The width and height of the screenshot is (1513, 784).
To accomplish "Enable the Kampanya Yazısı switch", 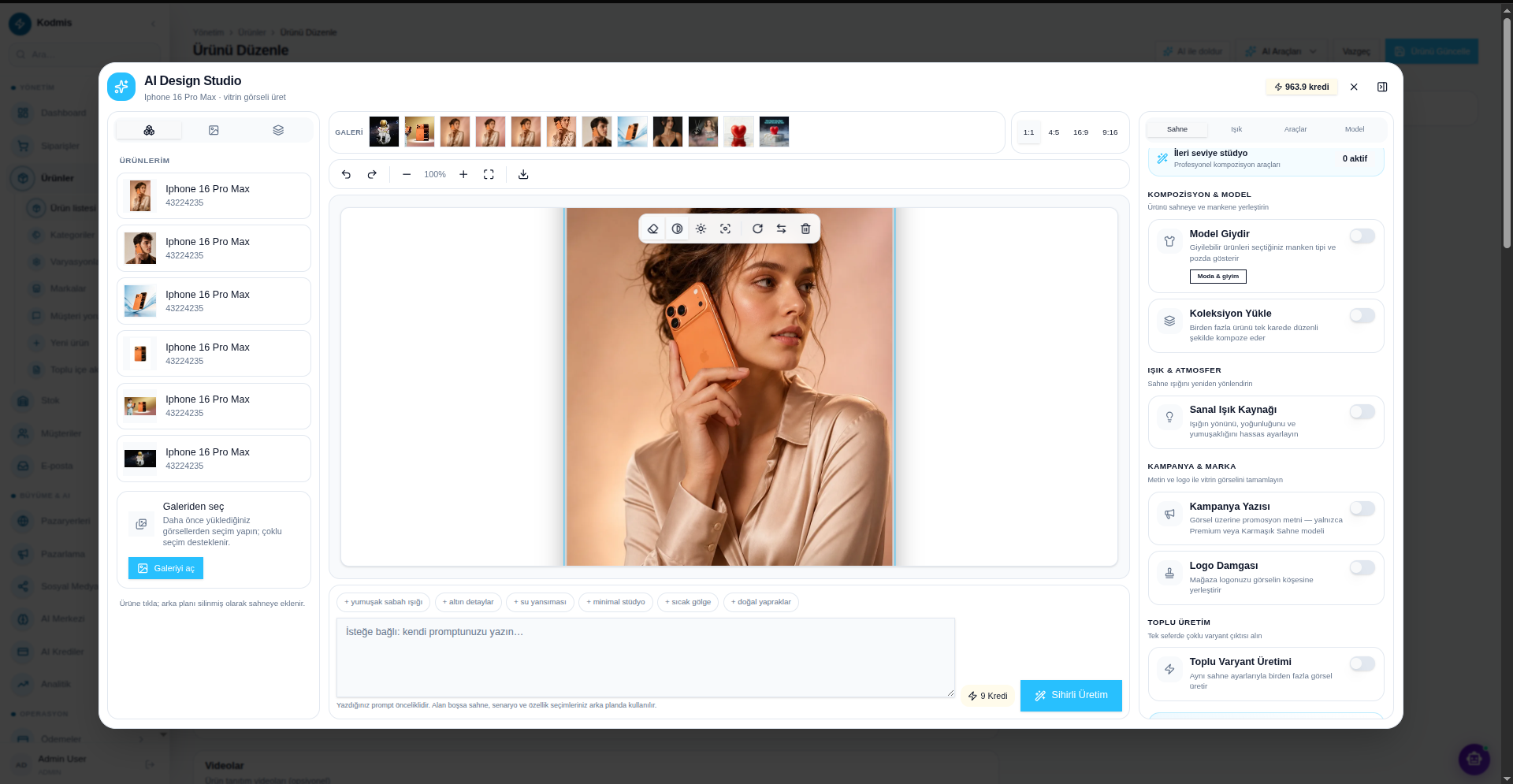I will (1362, 508).
